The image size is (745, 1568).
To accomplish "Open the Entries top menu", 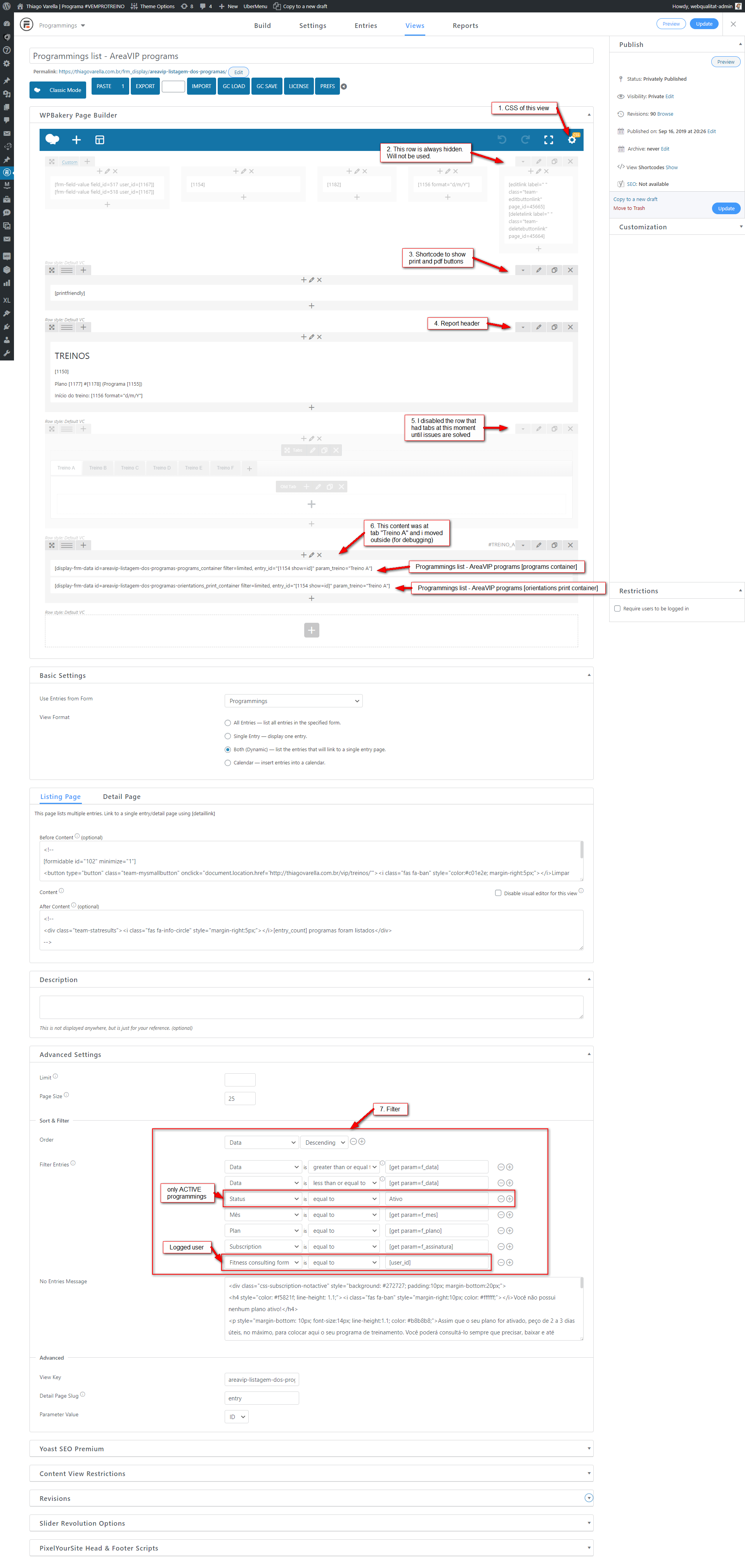I will 366,26.
